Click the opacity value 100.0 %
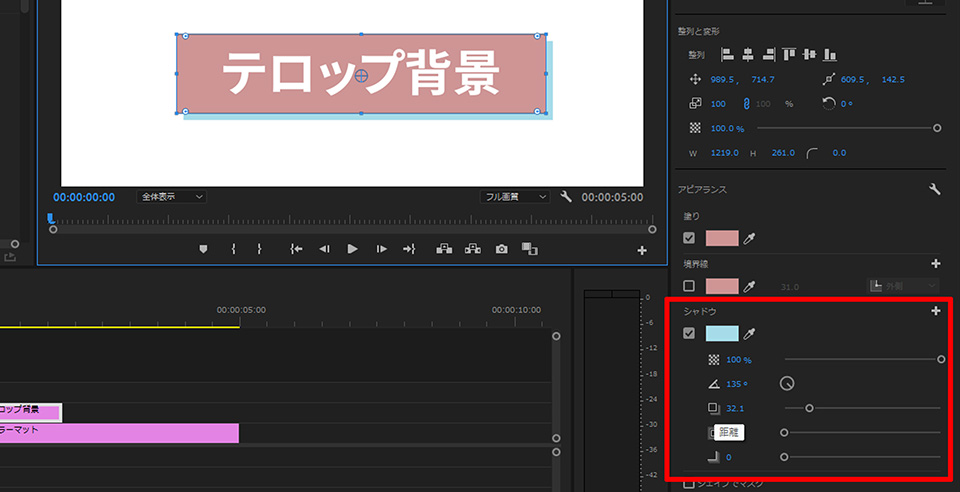 pos(727,129)
